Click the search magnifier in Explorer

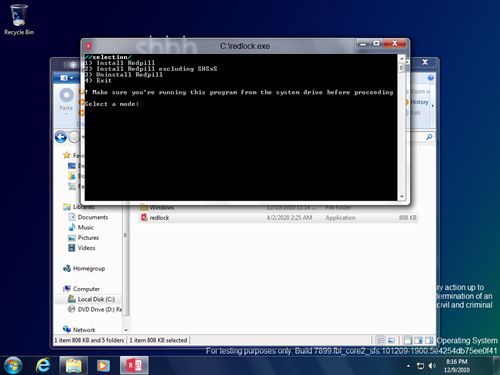coord(429,137)
